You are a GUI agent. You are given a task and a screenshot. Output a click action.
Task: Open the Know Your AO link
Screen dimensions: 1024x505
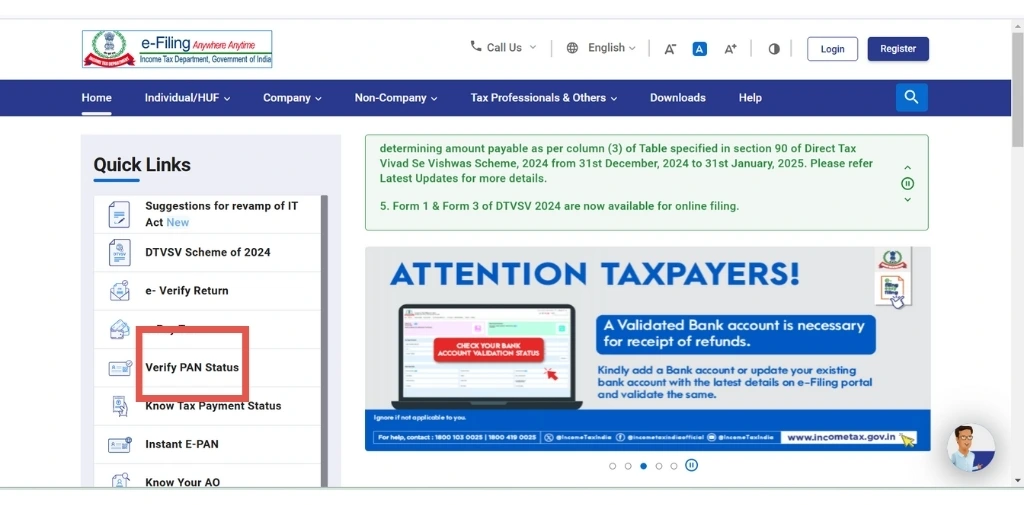pos(182,482)
